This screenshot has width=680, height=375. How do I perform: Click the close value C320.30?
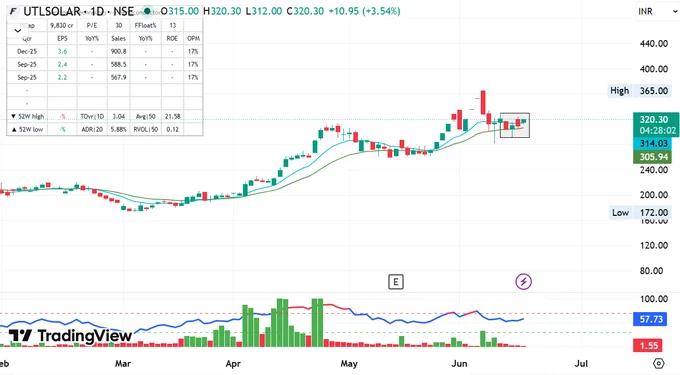tap(305, 11)
